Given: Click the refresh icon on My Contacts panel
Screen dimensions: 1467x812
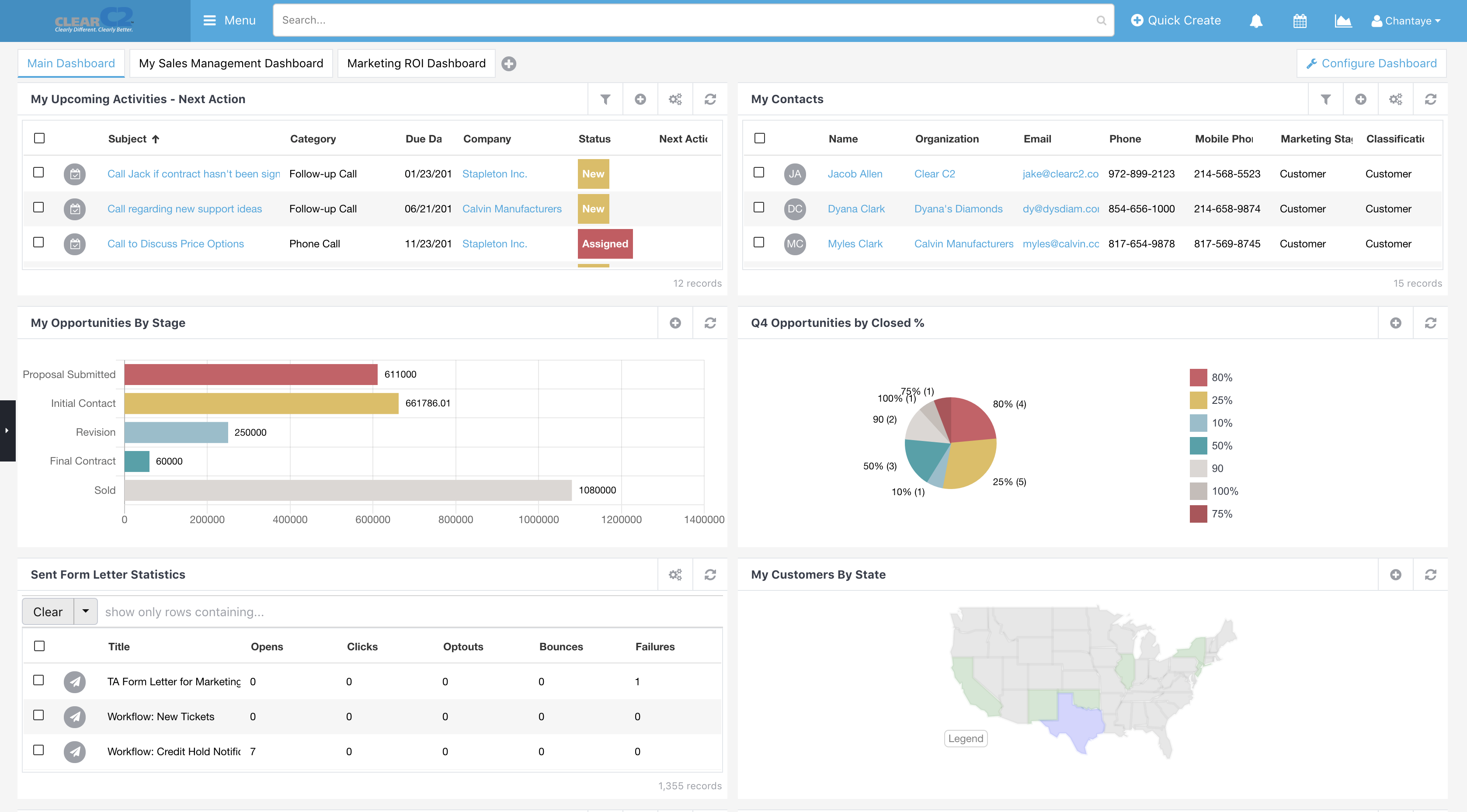Looking at the screenshot, I should pos(1431,99).
